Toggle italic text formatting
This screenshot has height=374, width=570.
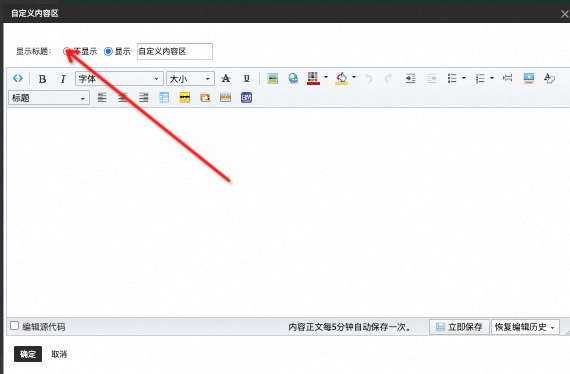[x=63, y=79]
